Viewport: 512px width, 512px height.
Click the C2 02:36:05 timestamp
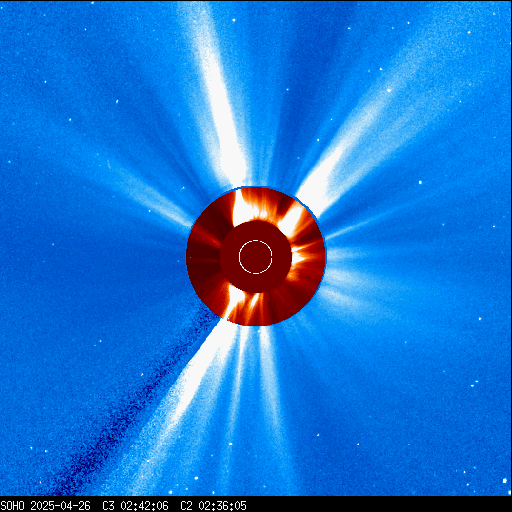point(213,506)
